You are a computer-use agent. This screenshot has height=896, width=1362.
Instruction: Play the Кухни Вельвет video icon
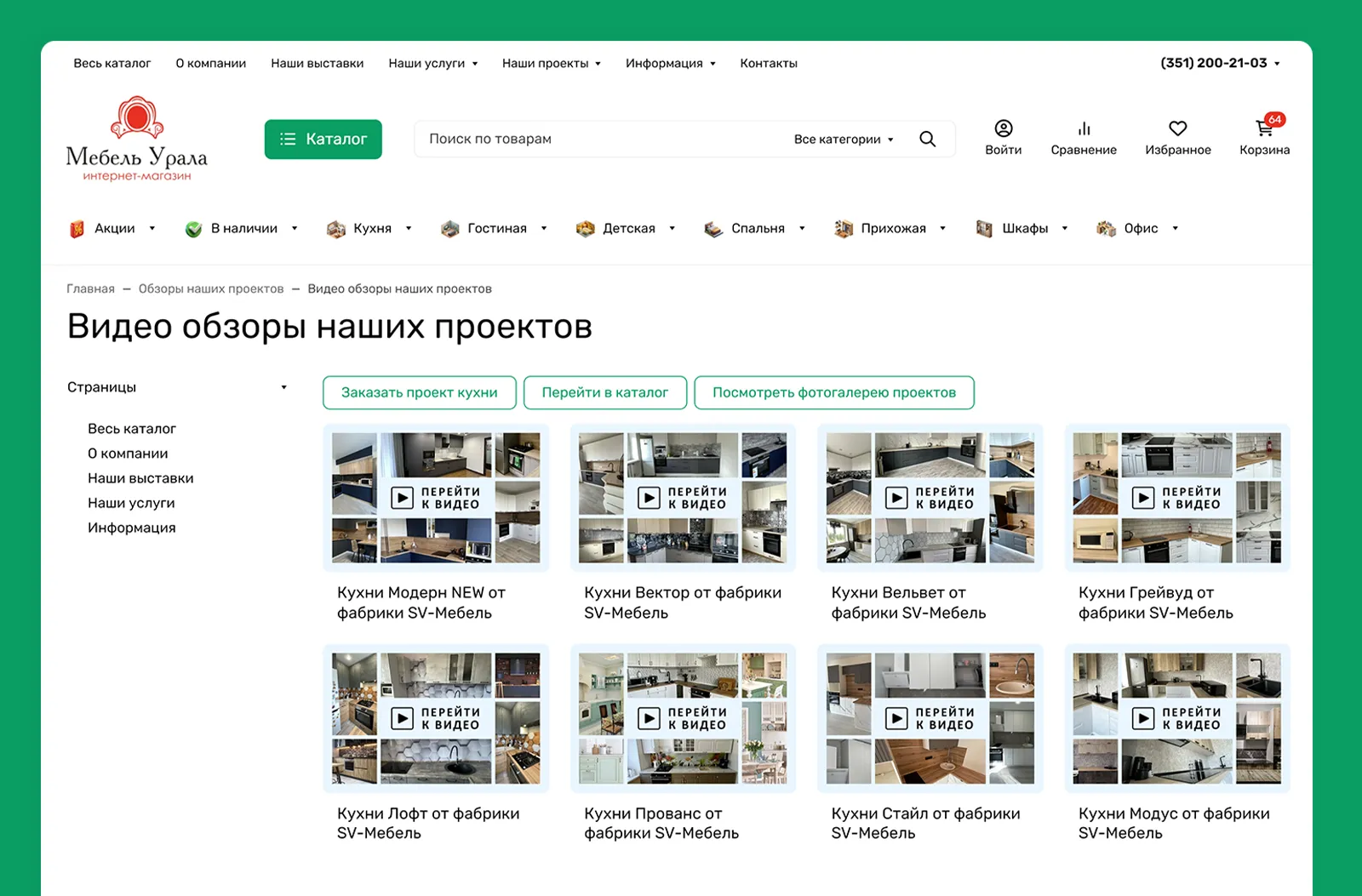point(896,498)
